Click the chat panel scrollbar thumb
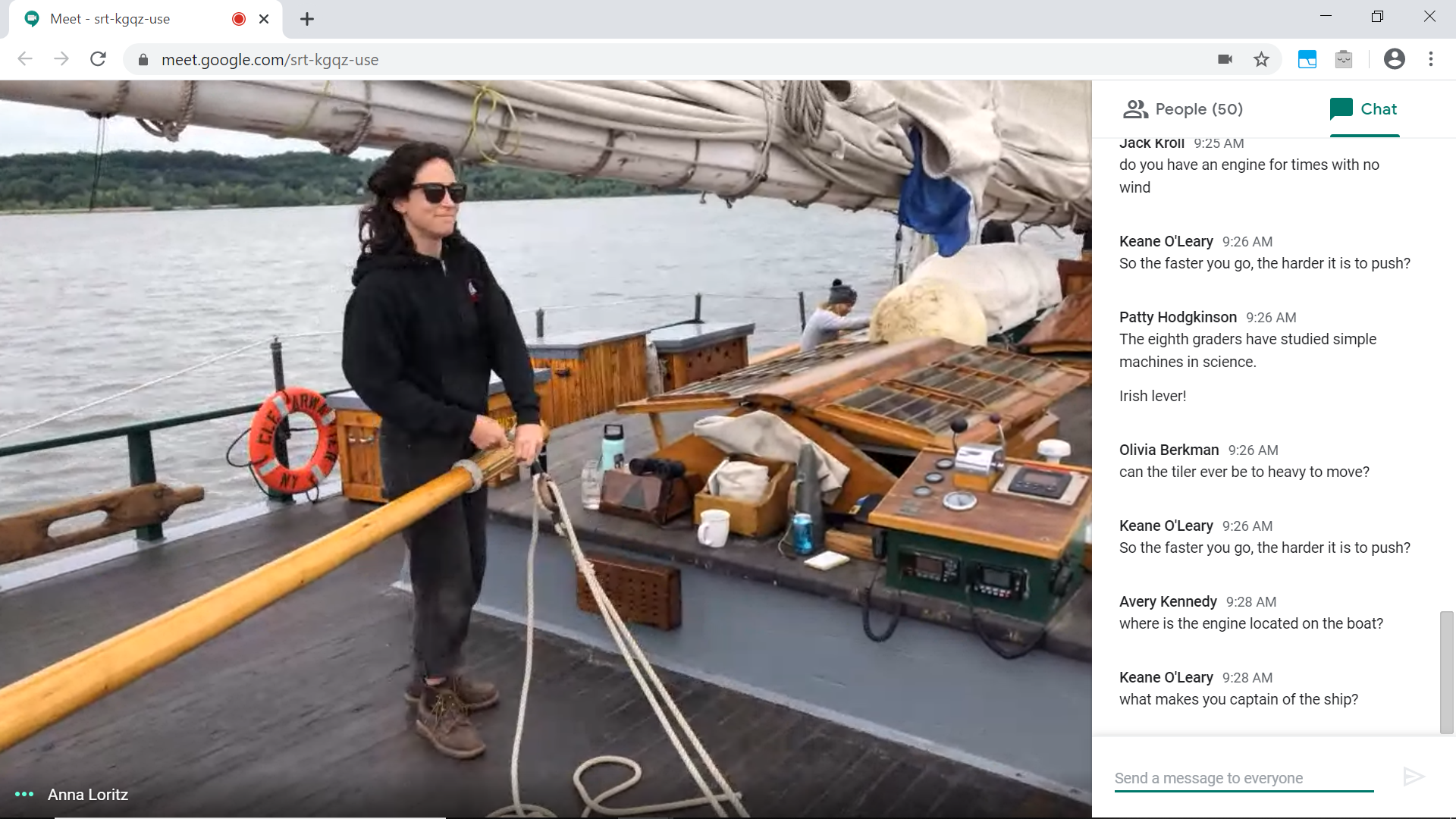This screenshot has width=1456, height=819. click(1447, 672)
